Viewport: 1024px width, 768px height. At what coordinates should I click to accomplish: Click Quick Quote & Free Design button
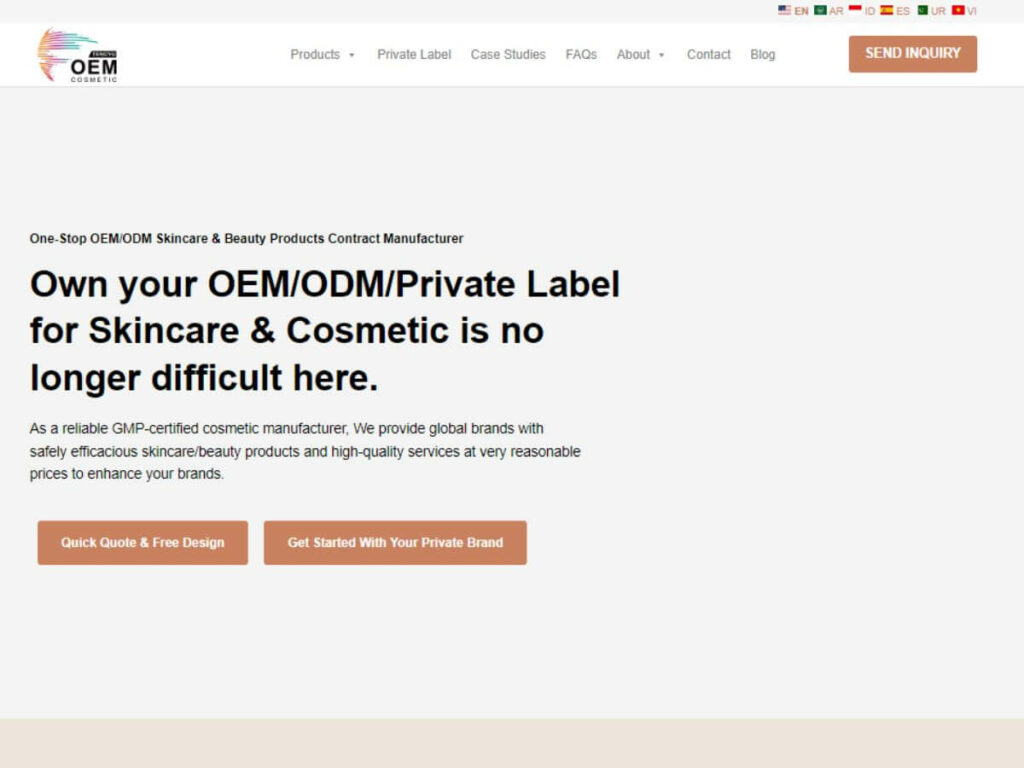pos(142,542)
